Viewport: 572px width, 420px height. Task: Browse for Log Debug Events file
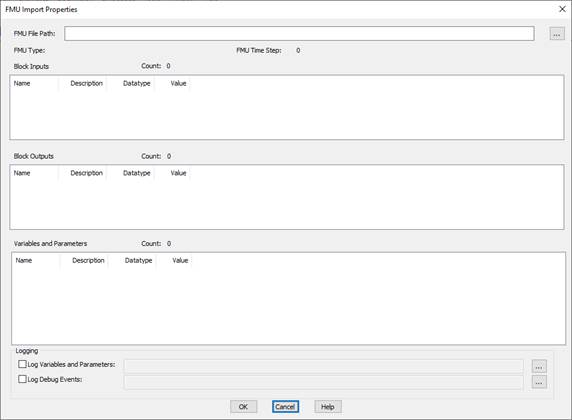point(539,382)
